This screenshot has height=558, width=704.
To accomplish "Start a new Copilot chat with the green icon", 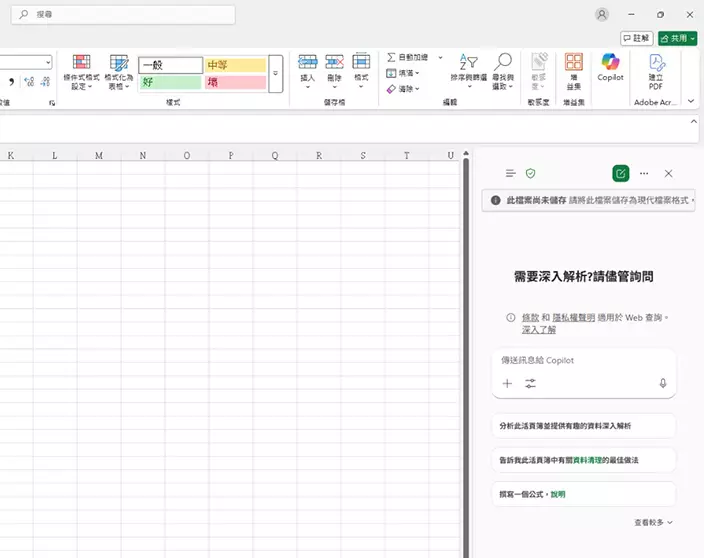I will click(621, 173).
